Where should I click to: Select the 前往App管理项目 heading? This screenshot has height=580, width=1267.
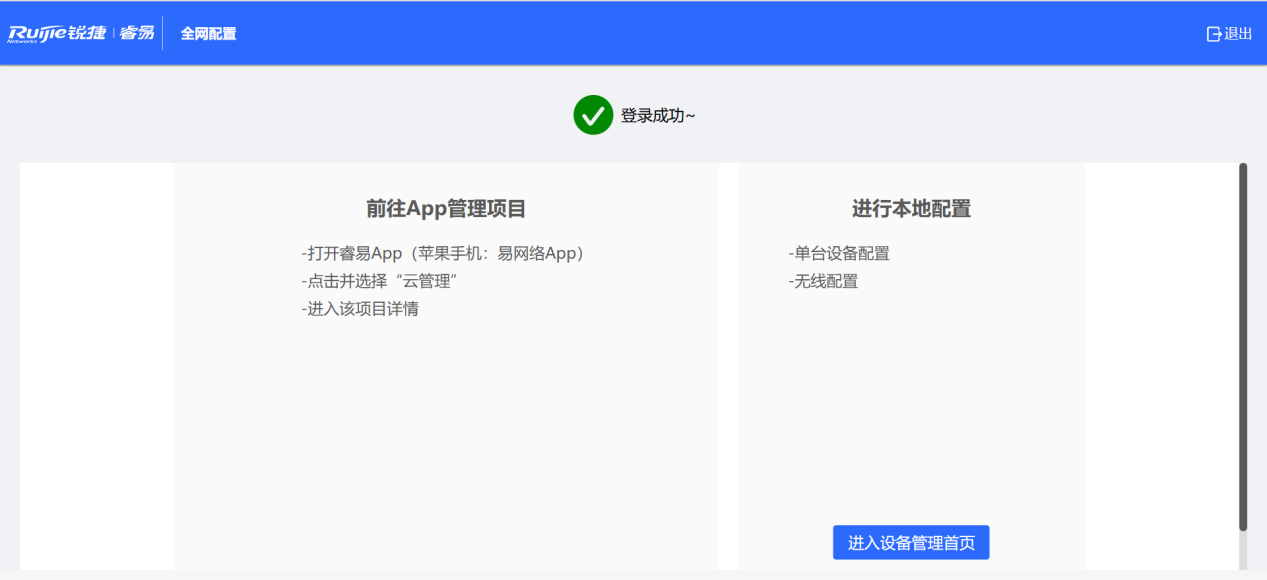[x=446, y=208]
